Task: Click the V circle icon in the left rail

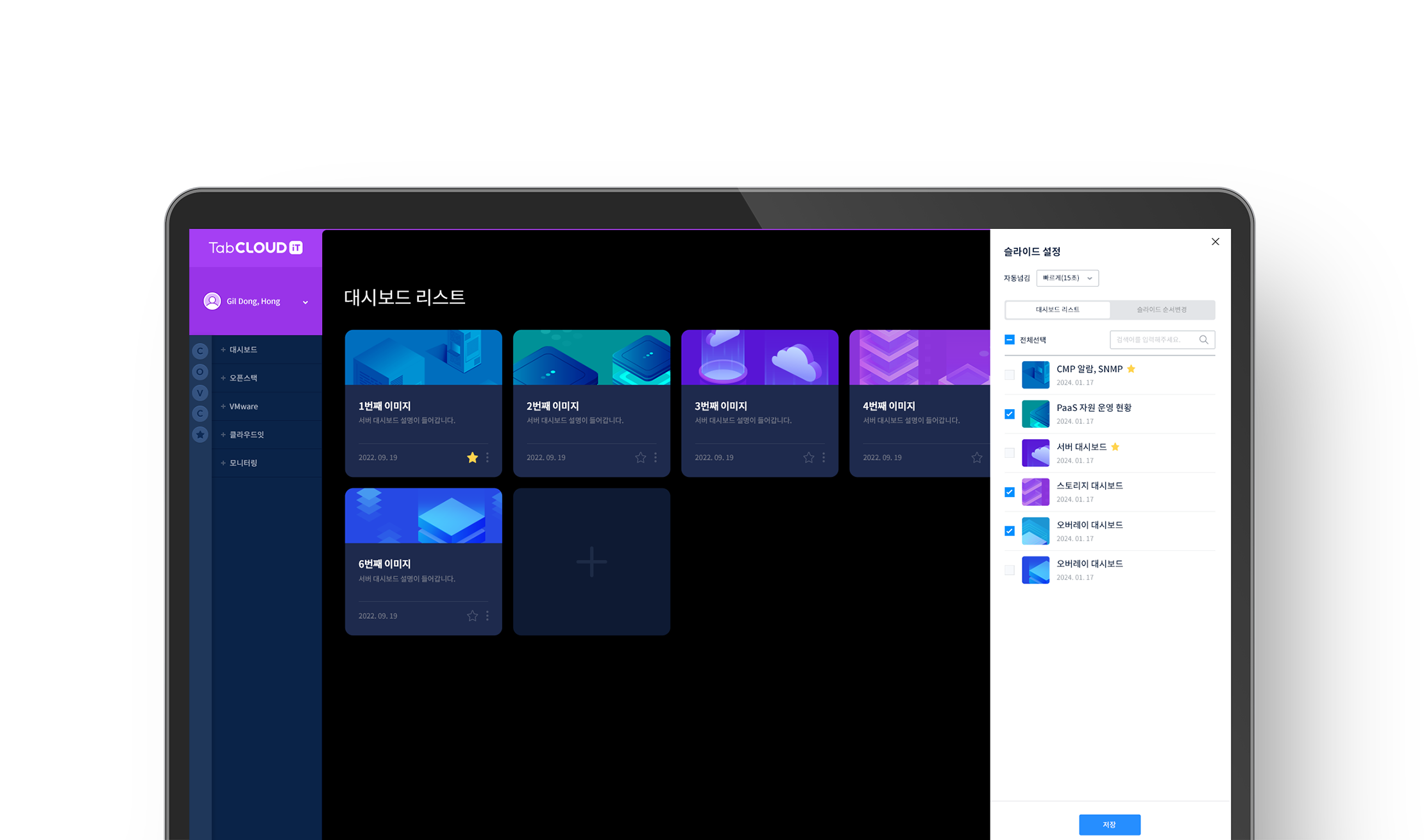Action: coord(200,393)
